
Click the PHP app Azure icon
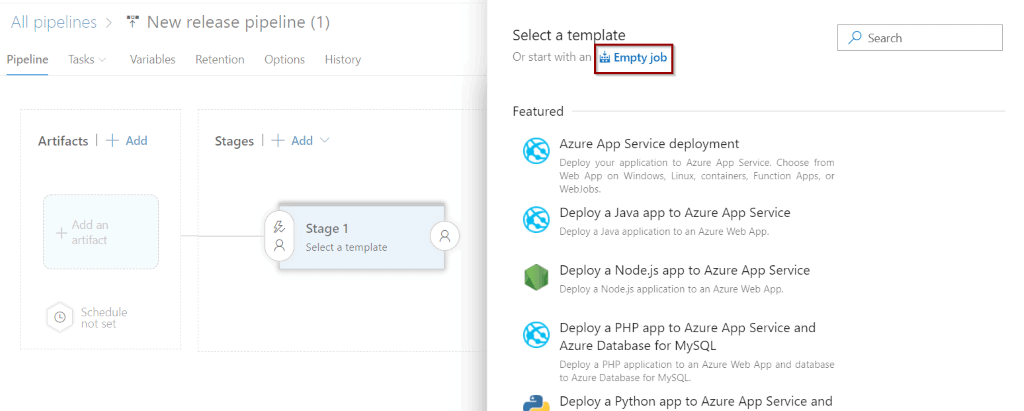(x=536, y=335)
